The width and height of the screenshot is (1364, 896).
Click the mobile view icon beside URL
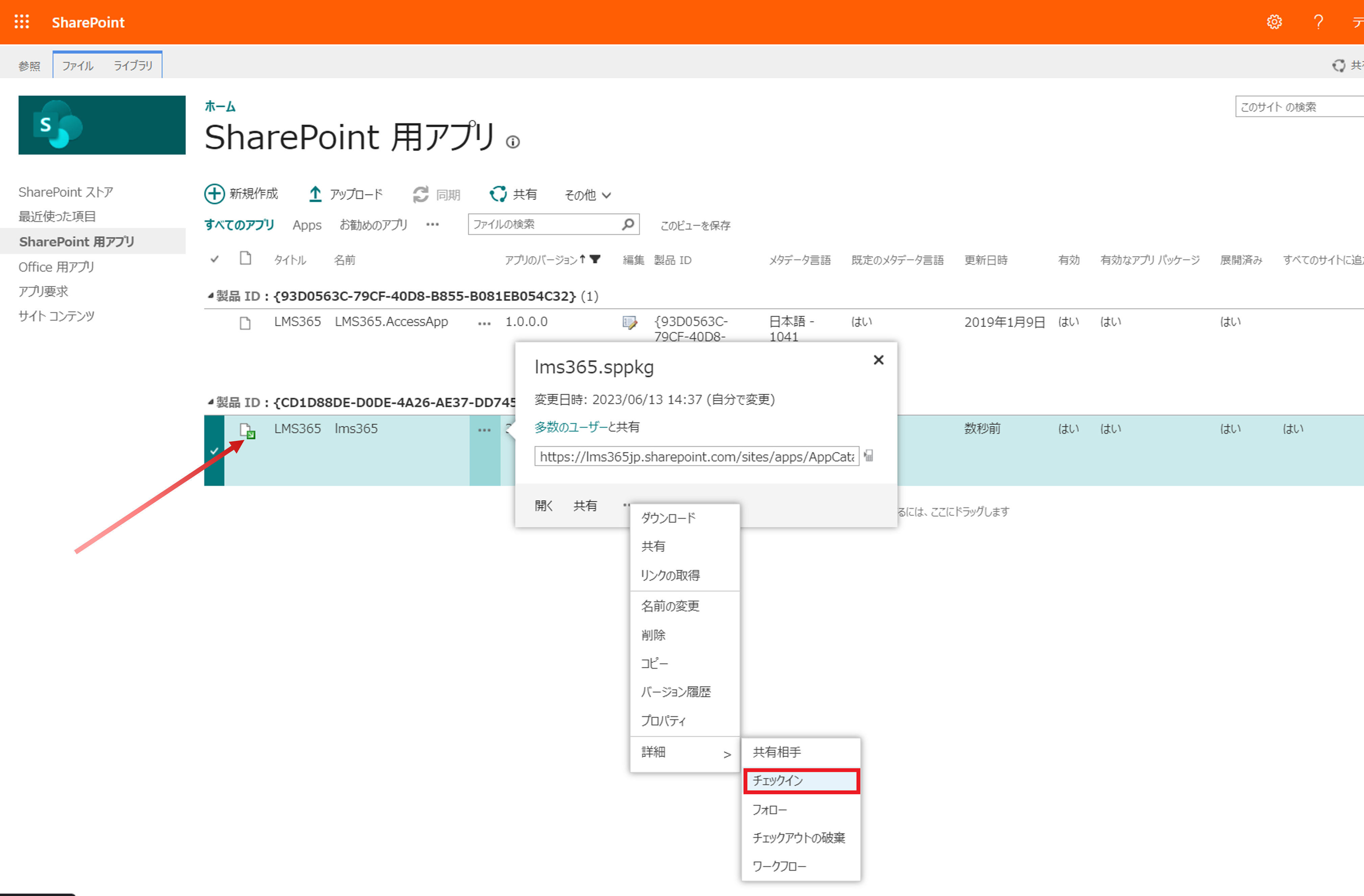pos(869,455)
